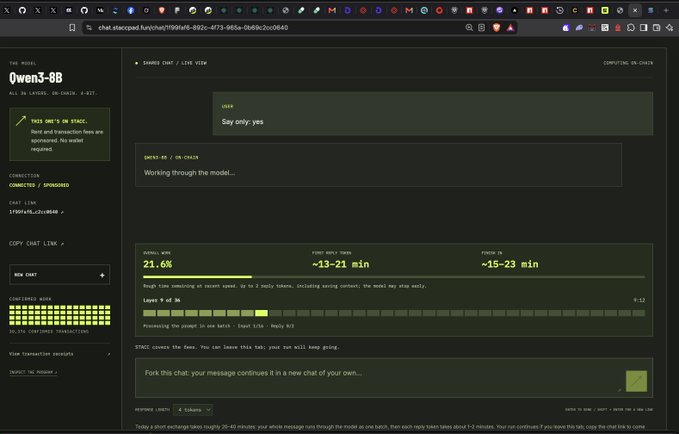Open the Extensions puzzle piece icon
Screen dimensions: 679x434
point(630,28)
